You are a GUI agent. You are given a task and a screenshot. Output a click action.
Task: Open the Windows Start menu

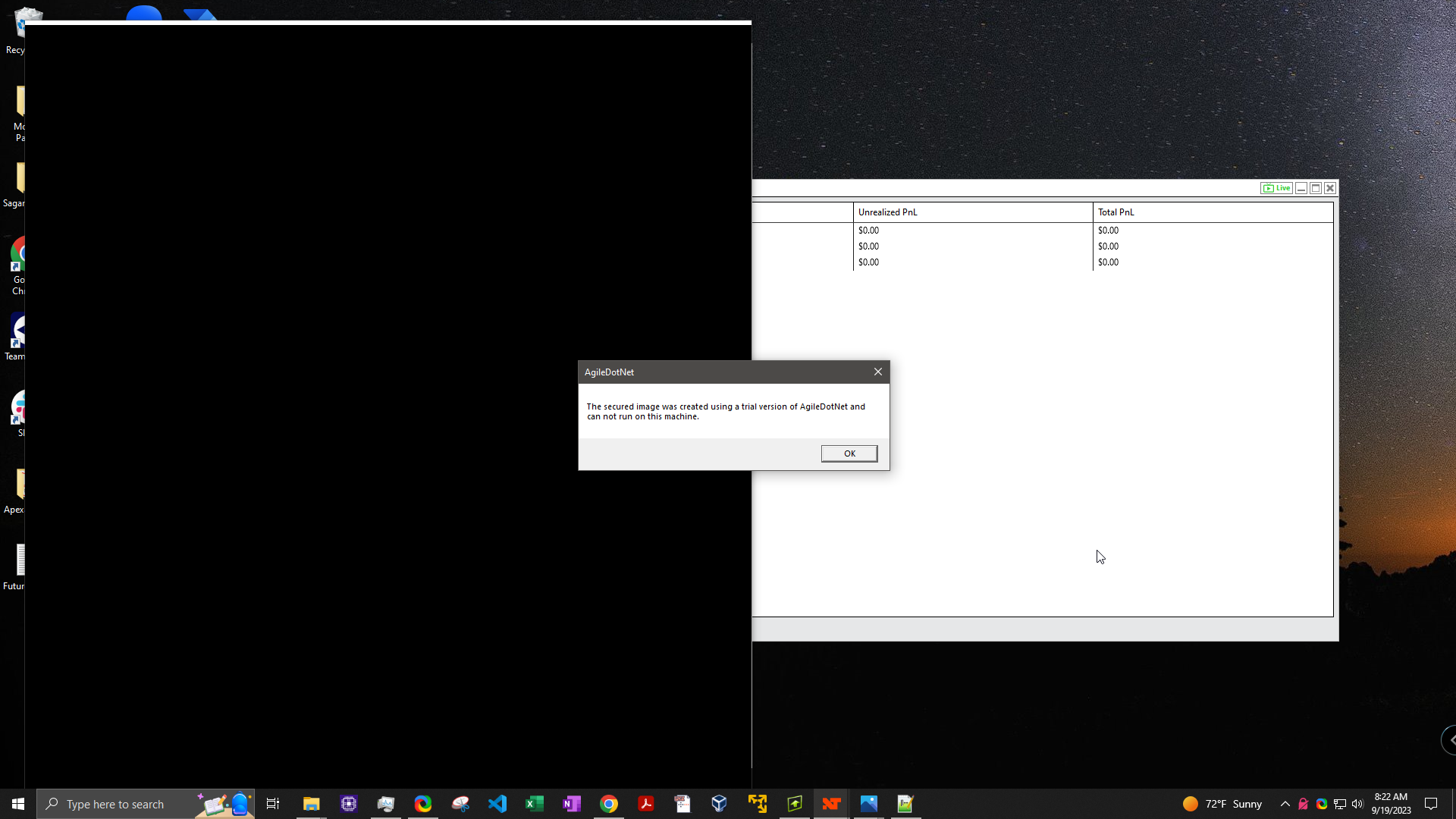click(18, 804)
